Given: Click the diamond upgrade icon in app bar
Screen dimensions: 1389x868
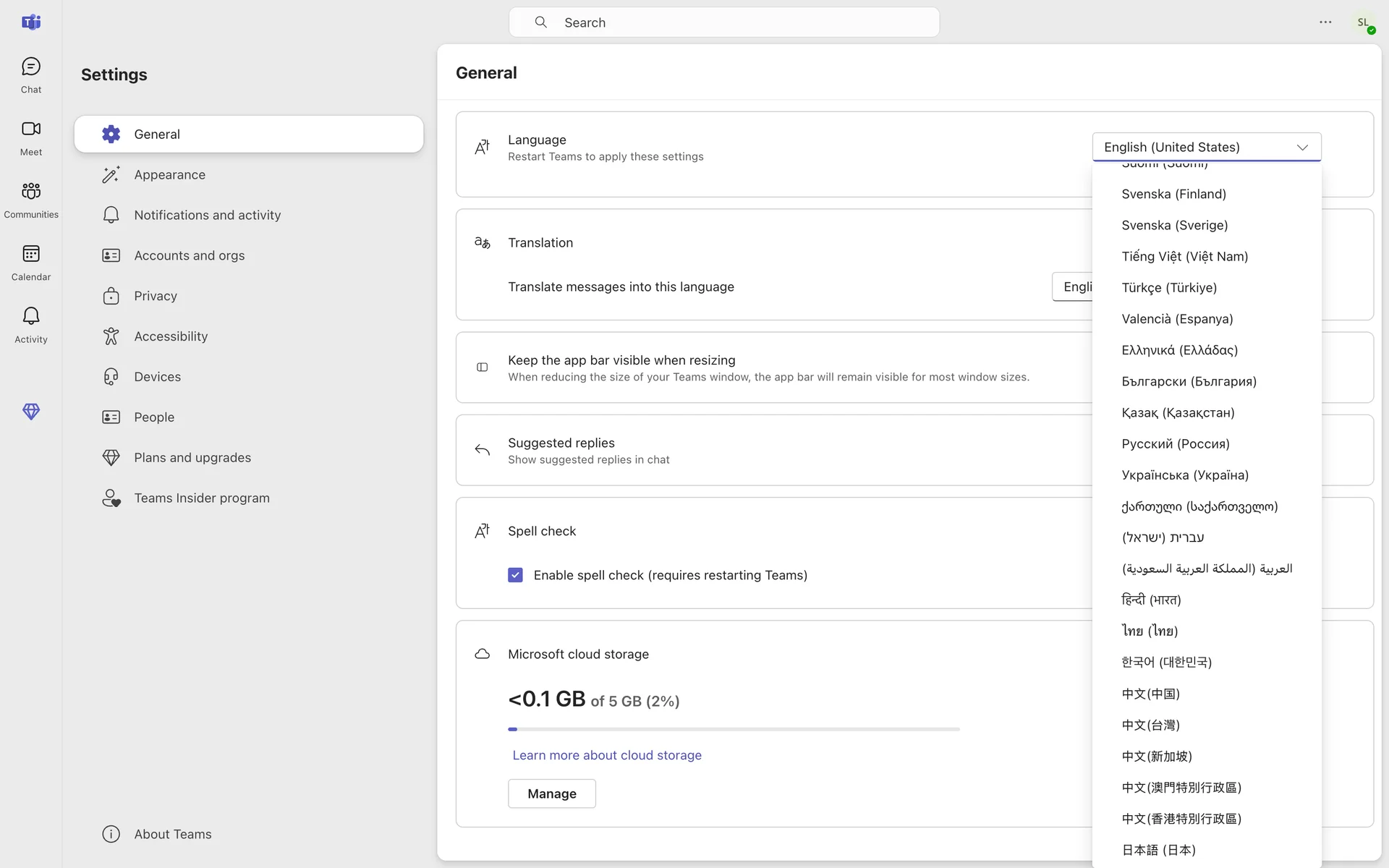Looking at the screenshot, I should click(30, 412).
